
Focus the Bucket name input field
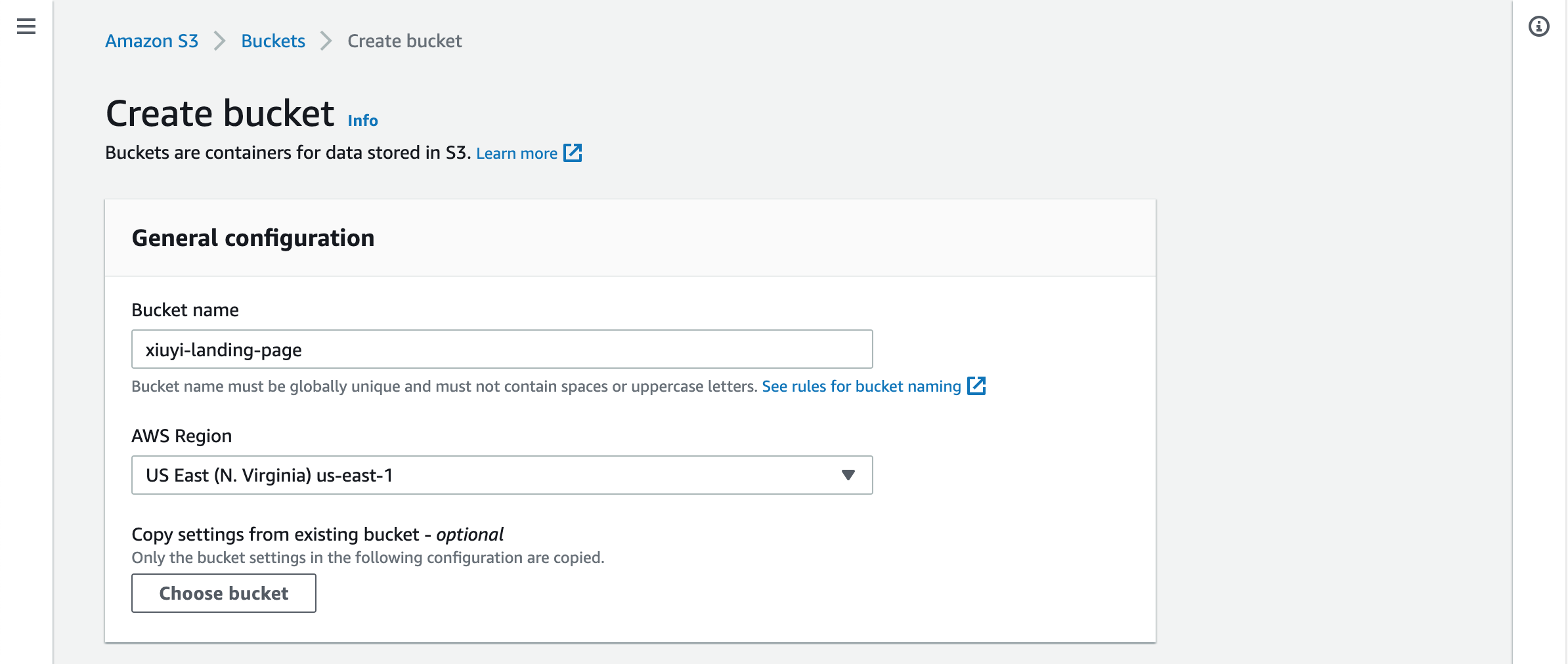pyautogui.click(x=502, y=349)
